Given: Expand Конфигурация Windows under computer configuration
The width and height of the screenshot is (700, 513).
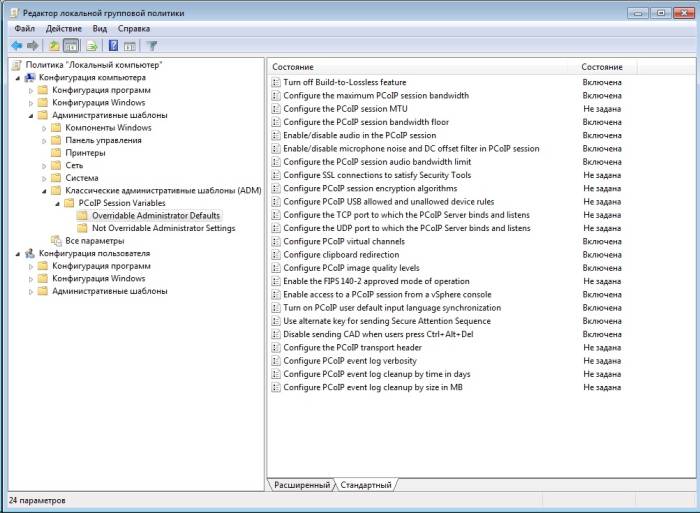Looking at the screenshot, I should point(31,103).
